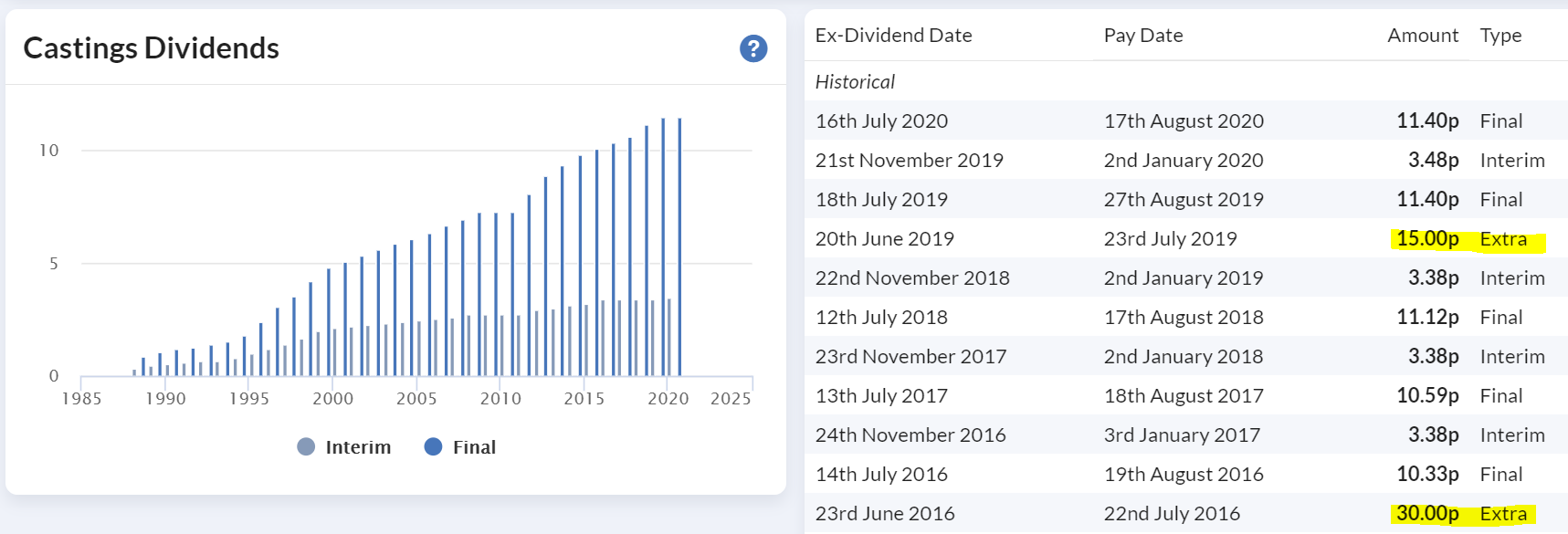The image size is (1568, 534).
Task: Select the 27th August 2019 pay date
Action: [x=1184, y=200]
